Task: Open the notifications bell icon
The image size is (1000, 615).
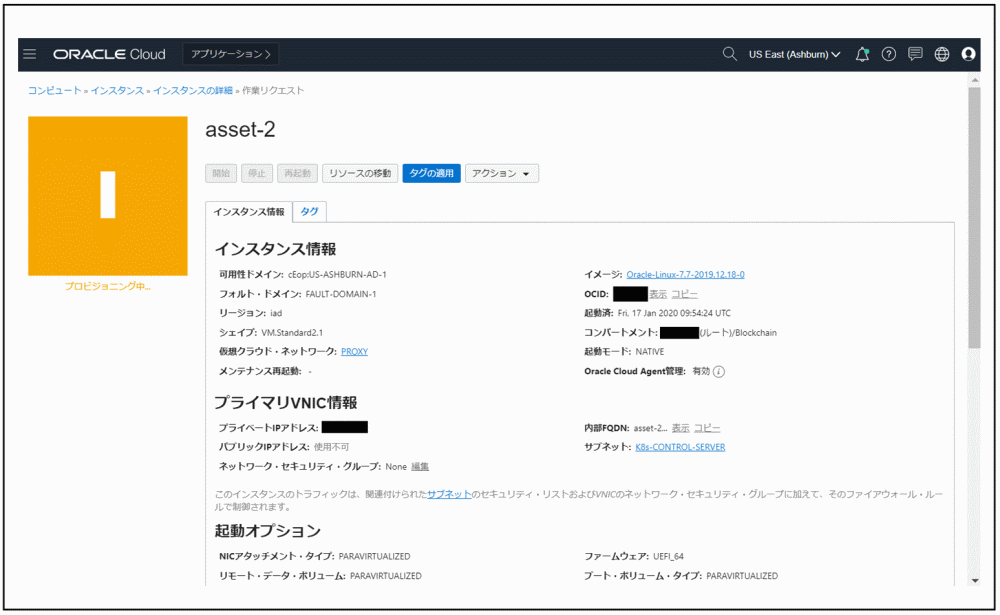Action: coord(862,54)
